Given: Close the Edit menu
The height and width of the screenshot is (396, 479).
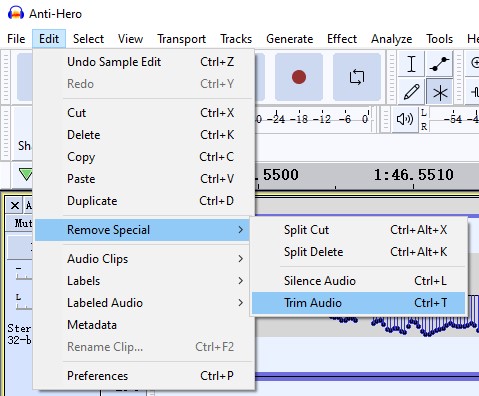Looking at the screenshot, I should click(49, 39).
